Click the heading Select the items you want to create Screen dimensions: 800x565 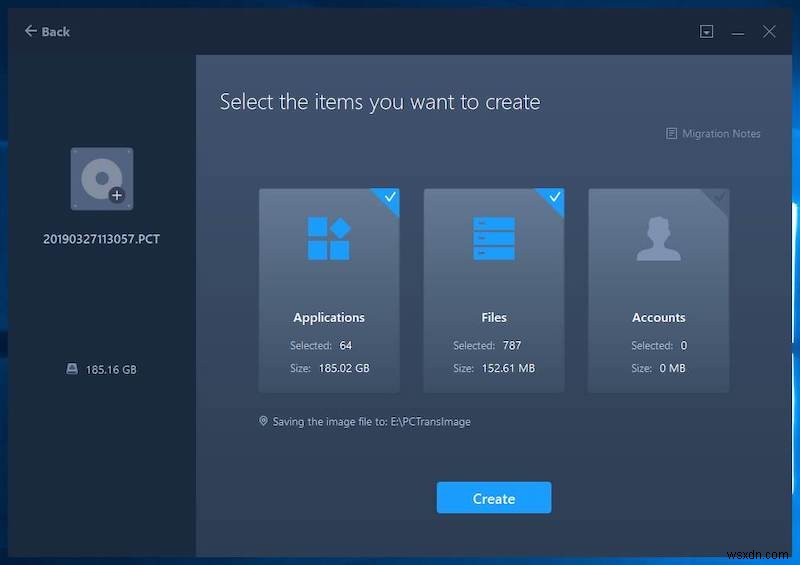(380, 102)
